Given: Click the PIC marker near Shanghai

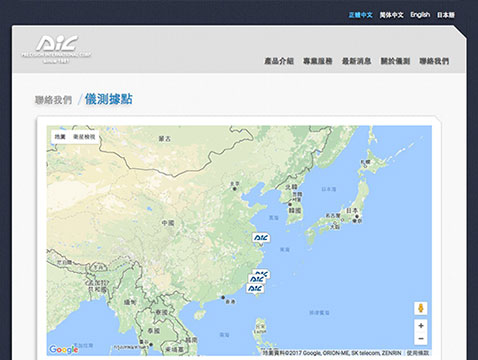Looking at the screenshot, I should pyautogui.click(x=261, y=238).
